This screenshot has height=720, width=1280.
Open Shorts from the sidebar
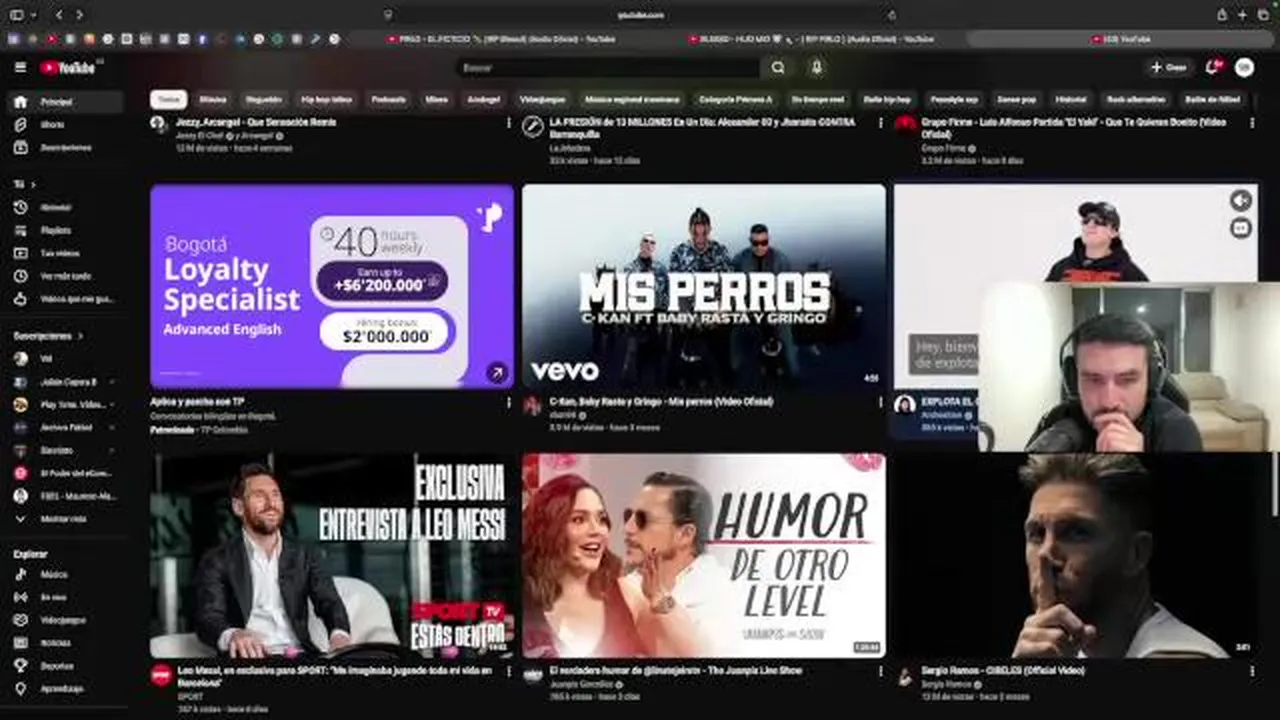tap(63, 125)
